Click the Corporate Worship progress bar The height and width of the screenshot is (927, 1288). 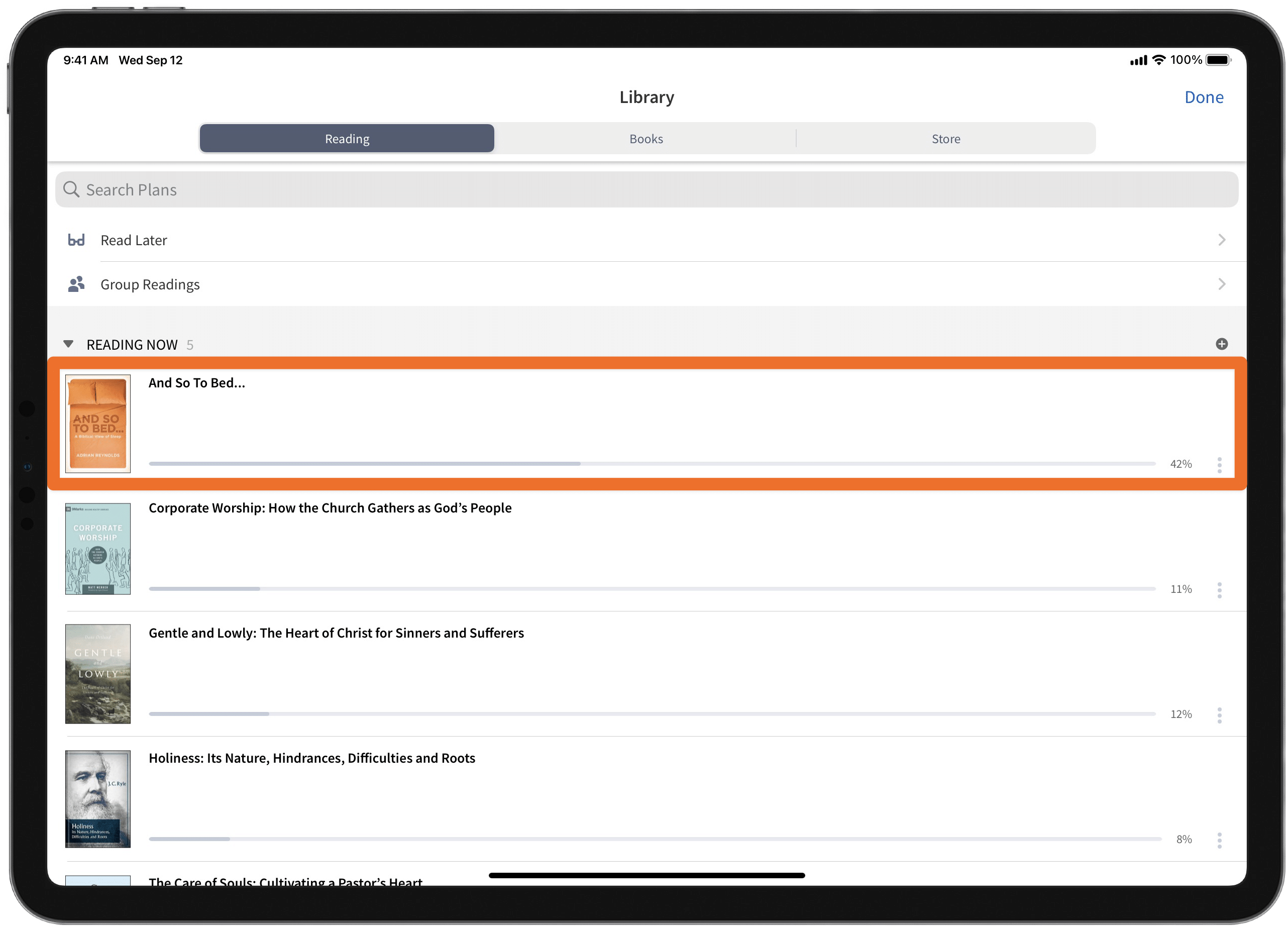pos(652,589)
